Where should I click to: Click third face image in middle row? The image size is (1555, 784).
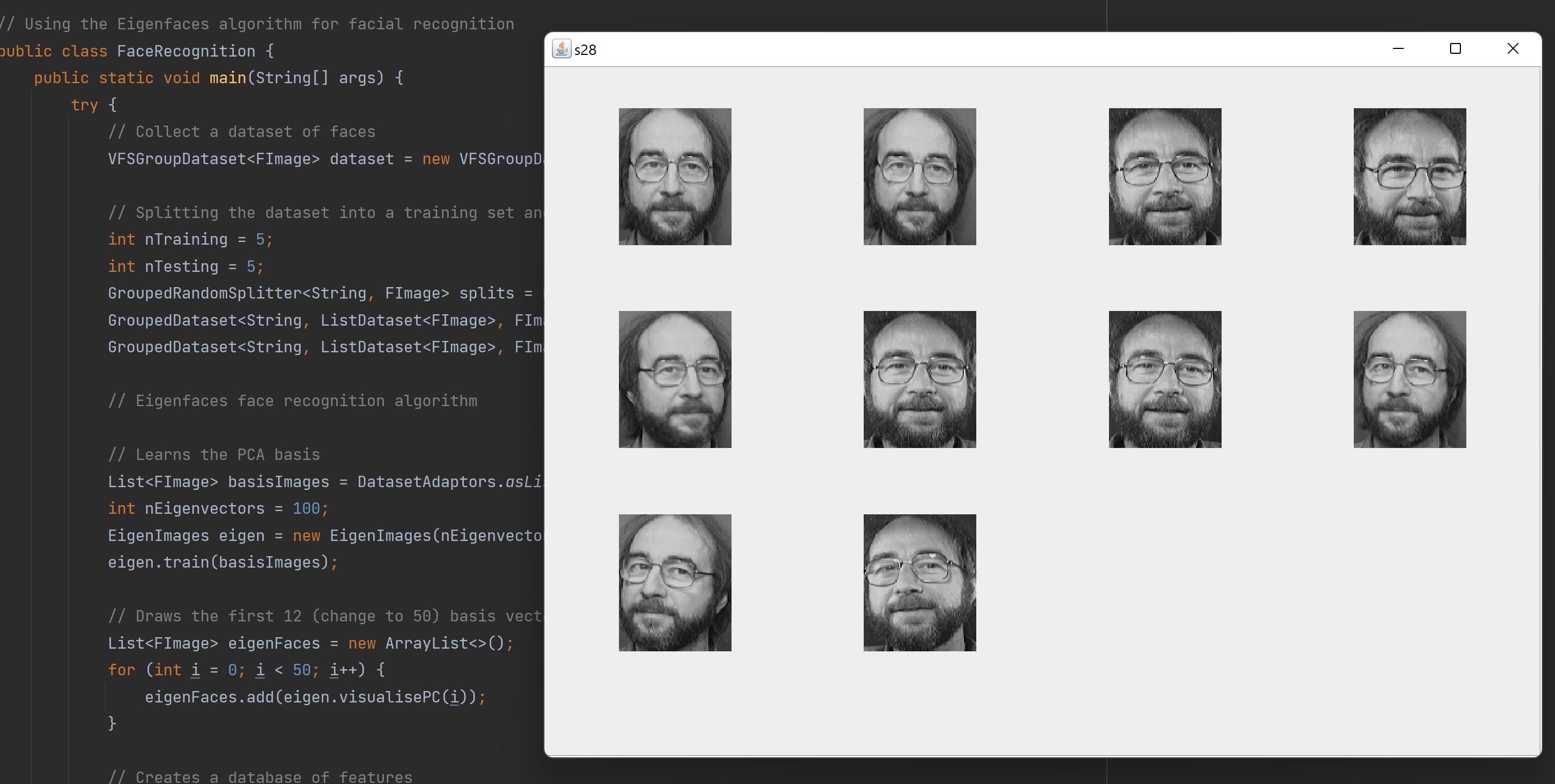point(1165,379)
